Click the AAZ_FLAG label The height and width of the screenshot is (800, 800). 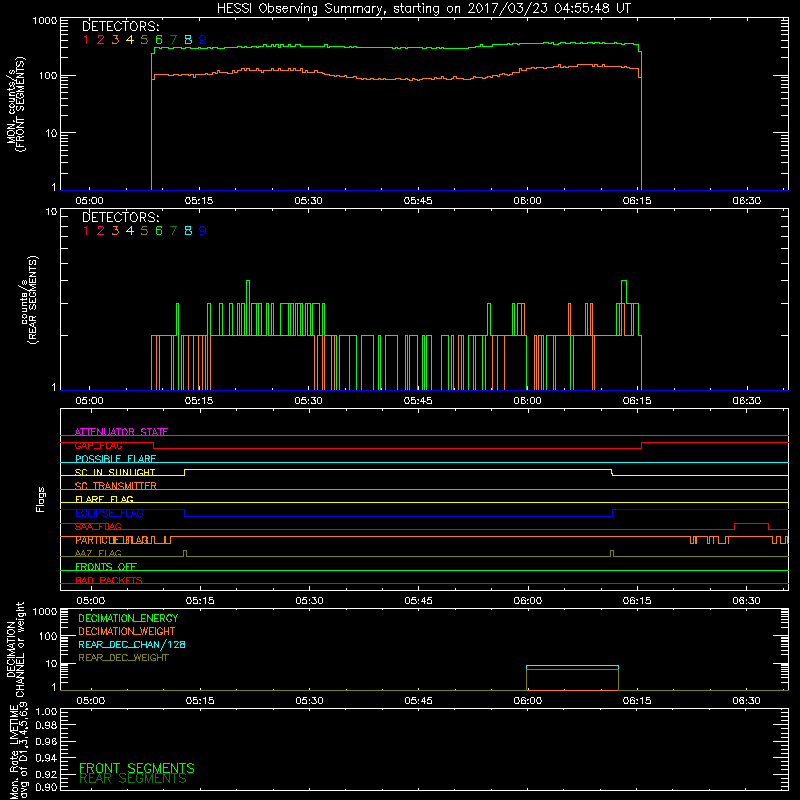coord(98,554)
